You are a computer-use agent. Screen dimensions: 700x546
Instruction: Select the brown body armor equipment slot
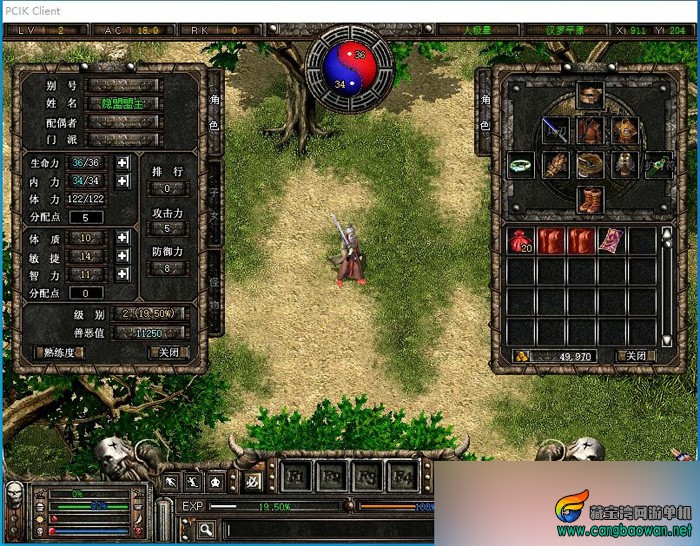click(x=590, y=130)
